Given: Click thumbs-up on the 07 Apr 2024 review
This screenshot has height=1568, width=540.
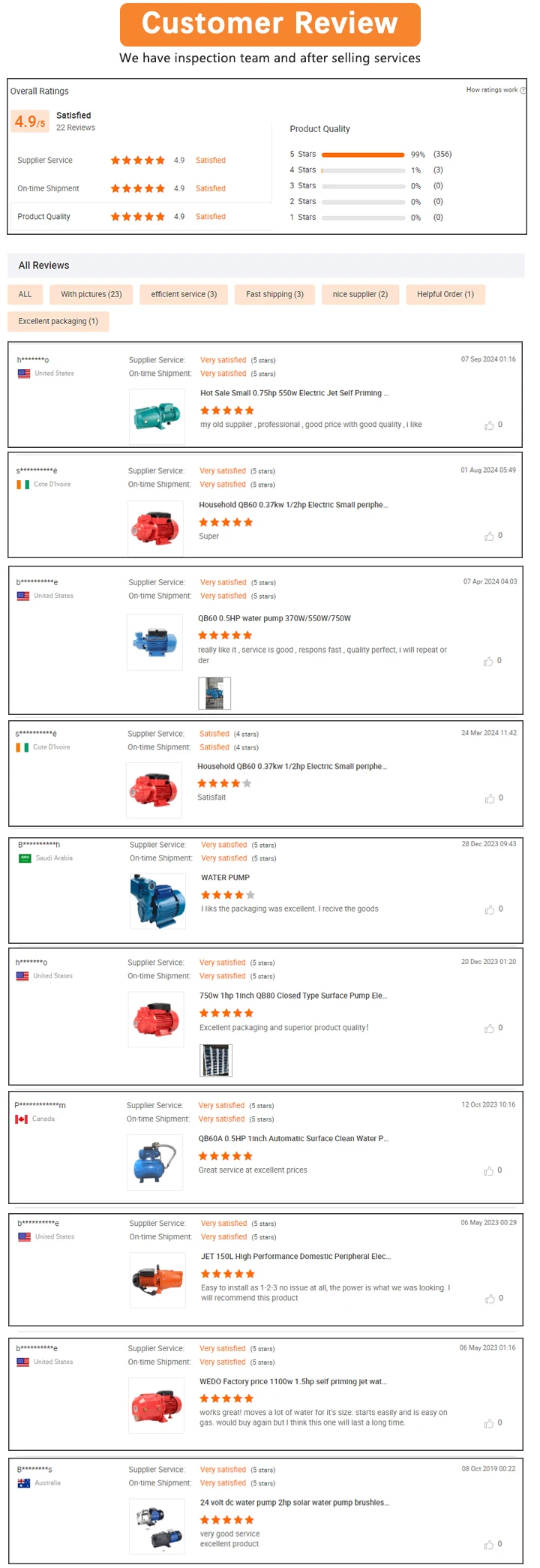Looking at the screenshot, I should click(x=488, y=661).
